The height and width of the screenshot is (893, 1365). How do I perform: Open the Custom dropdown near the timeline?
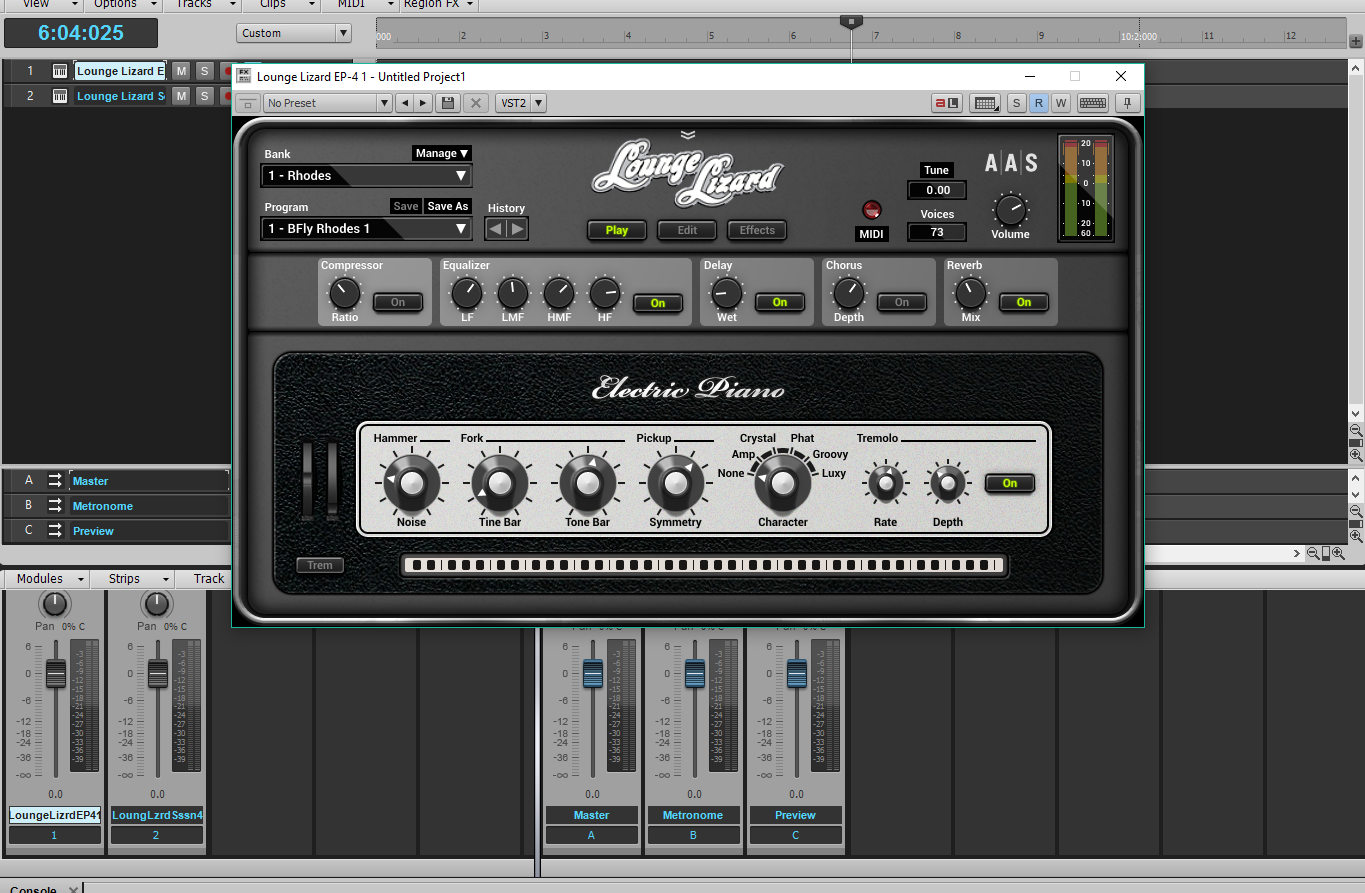[295, 33]
